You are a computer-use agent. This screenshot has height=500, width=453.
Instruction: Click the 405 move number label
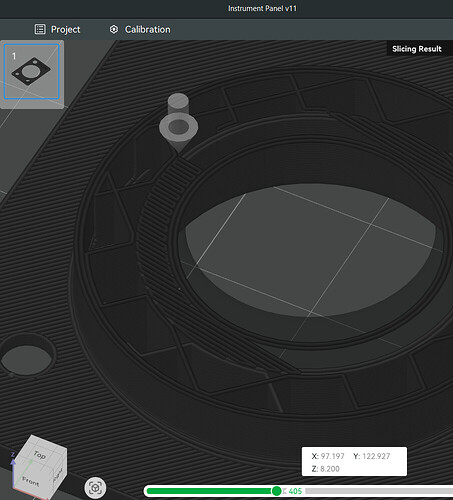(x=295, y=491)
